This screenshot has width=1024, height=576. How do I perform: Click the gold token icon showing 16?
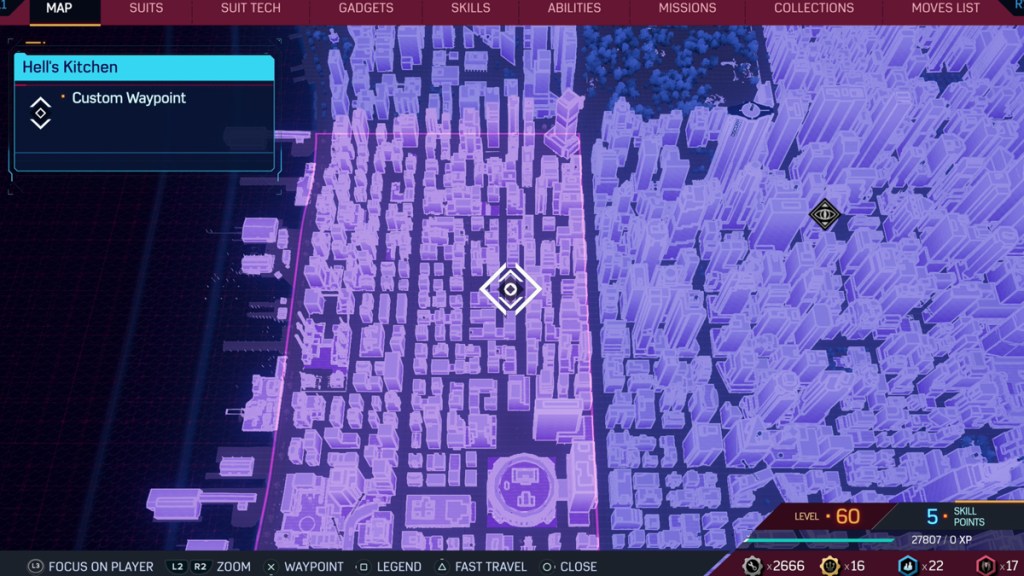coord(830,566)
